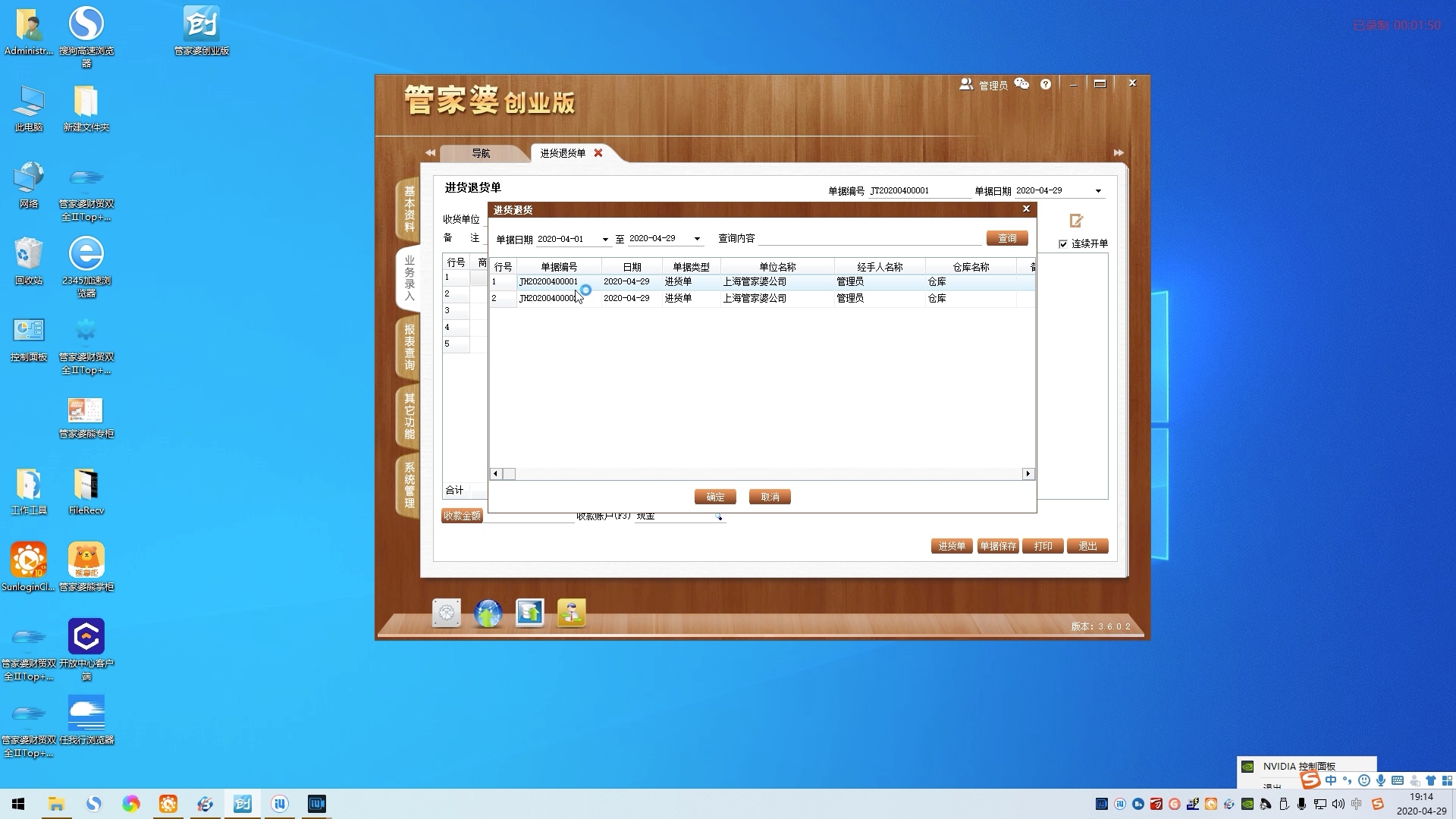Click the customer service person icon in dock
Screen dimensions: 1456x819
pyautogui.click(x=571, y=613)
